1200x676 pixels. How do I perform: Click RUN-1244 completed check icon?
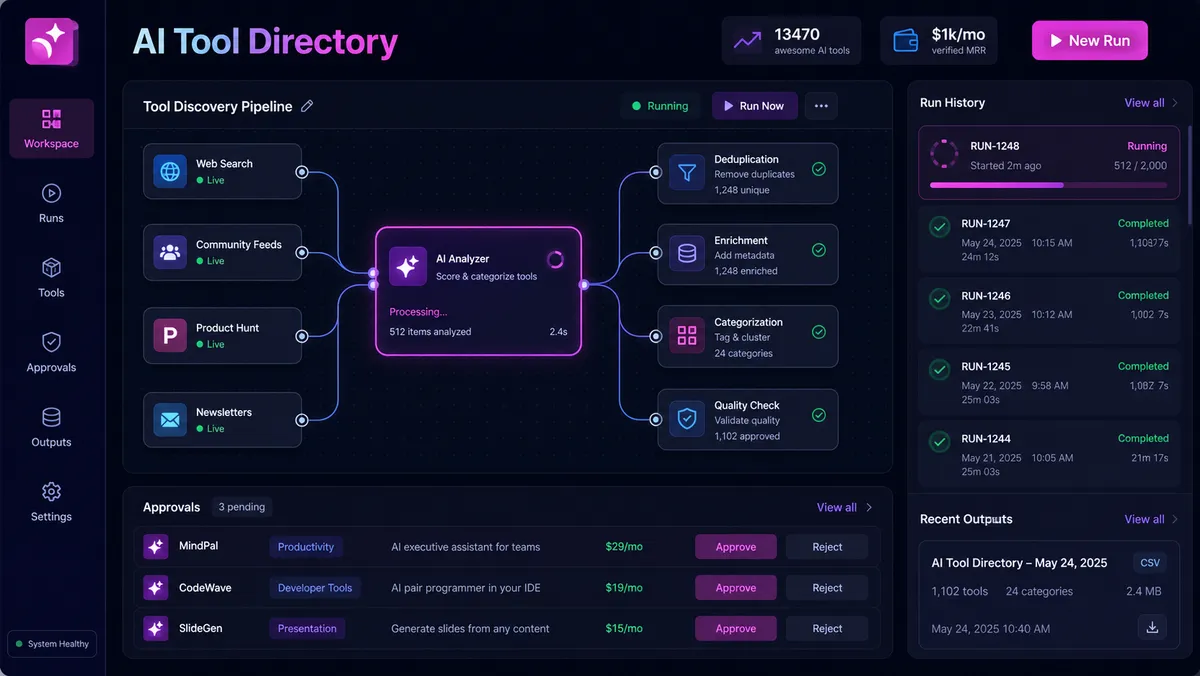(939, 441)
